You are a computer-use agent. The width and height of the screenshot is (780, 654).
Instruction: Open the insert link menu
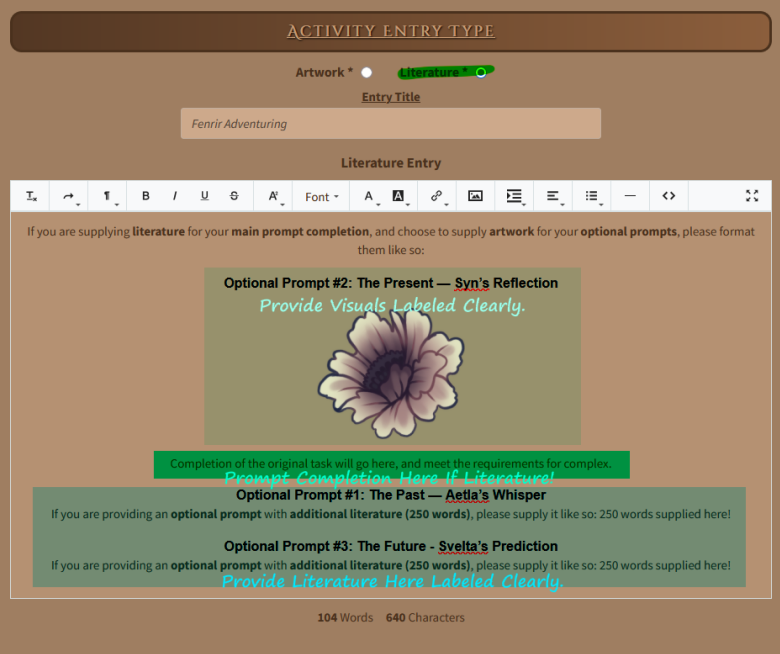437,197
